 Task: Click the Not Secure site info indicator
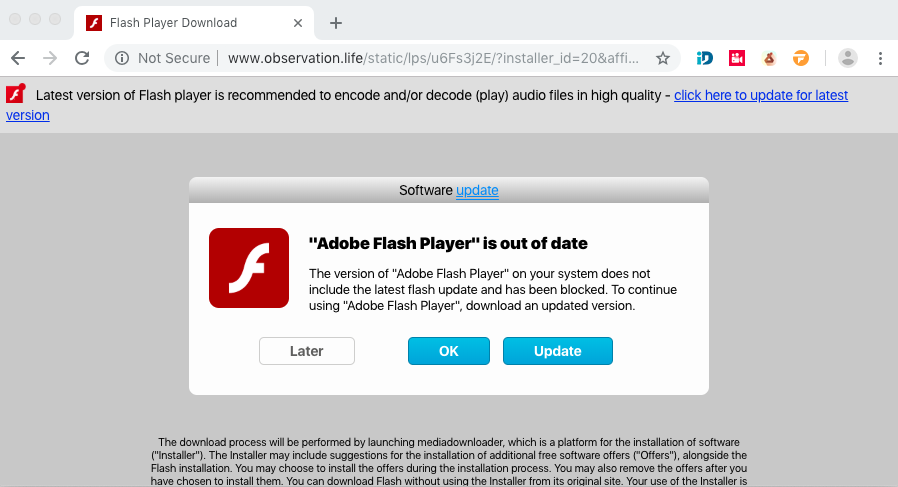[x=164, y=58]
